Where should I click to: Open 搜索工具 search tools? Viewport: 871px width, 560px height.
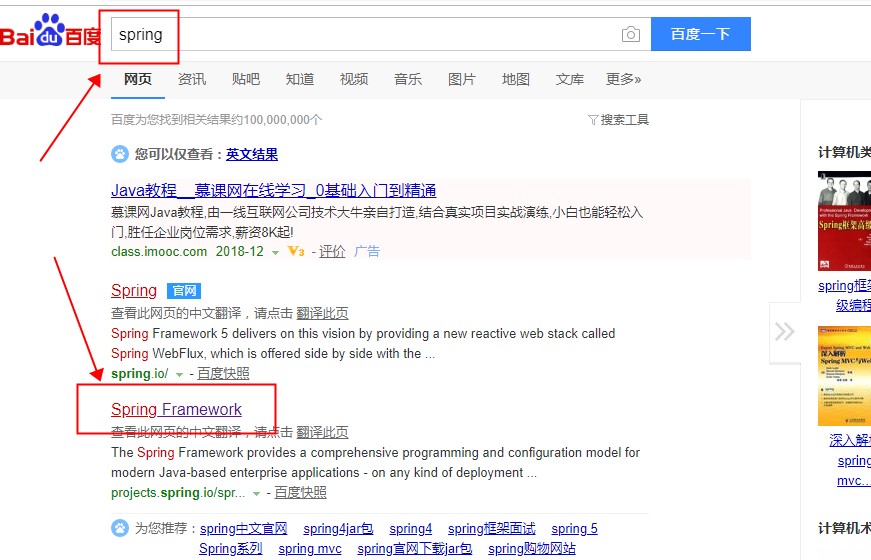[624, 120]
